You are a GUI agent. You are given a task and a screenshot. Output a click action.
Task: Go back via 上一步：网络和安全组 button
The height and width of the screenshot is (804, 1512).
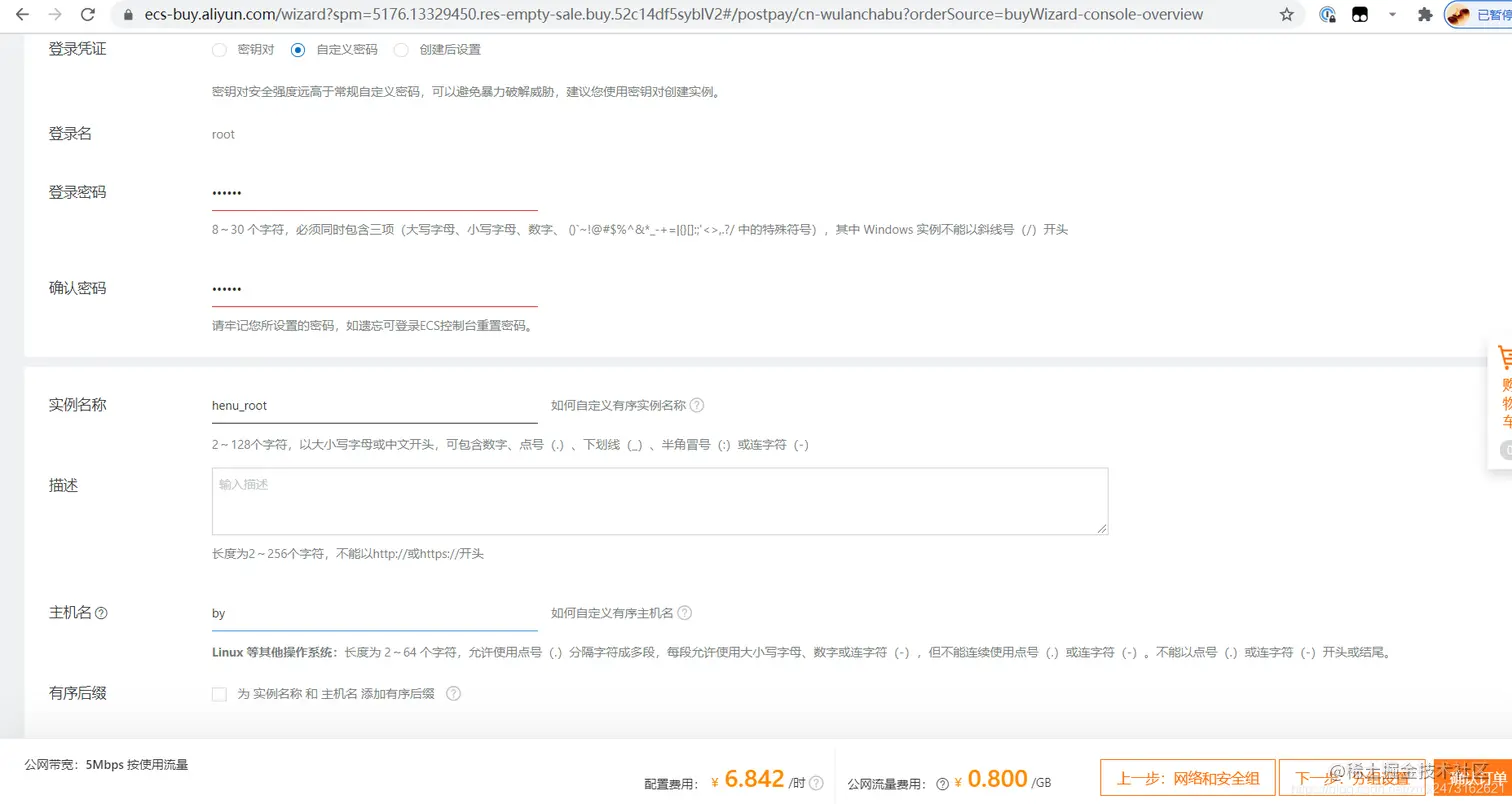point(1186,777)
